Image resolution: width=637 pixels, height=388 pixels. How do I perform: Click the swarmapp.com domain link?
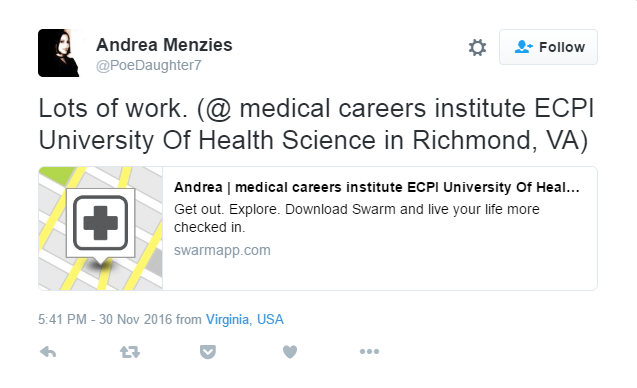click(x=222, y=250)
